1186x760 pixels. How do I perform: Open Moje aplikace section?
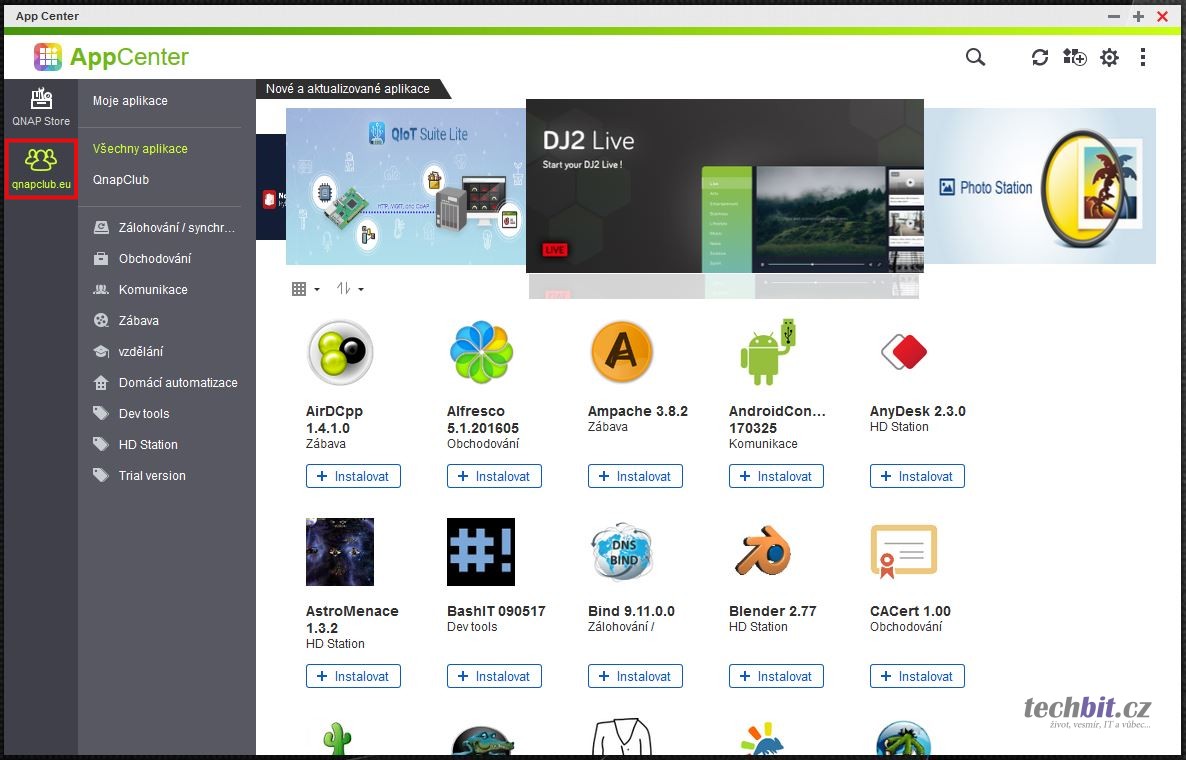[130, 101]
